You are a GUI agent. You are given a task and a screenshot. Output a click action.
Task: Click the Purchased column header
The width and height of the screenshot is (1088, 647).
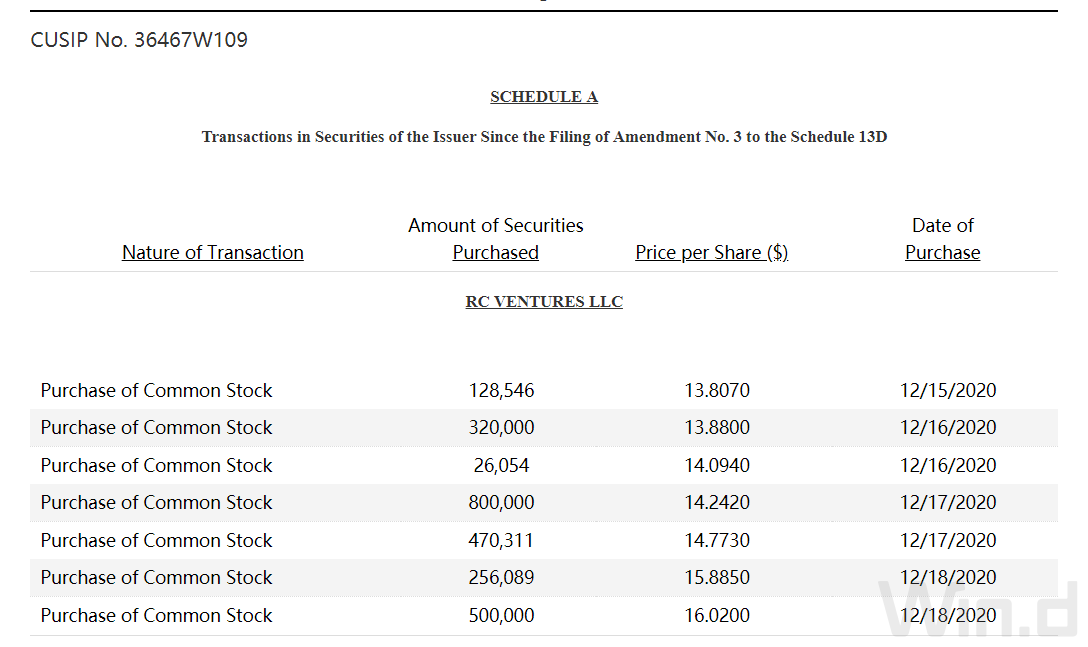(x=495, y=253)
